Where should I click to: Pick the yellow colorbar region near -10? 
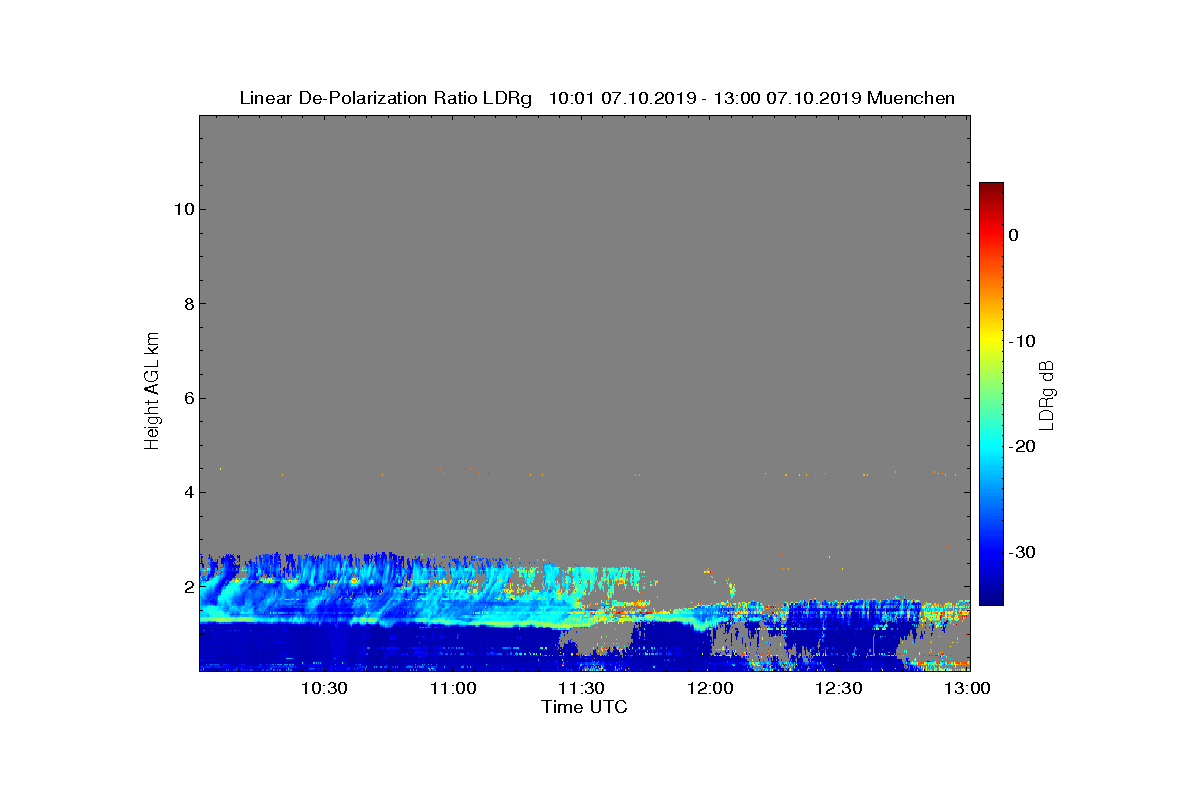(x=991, y=341)
